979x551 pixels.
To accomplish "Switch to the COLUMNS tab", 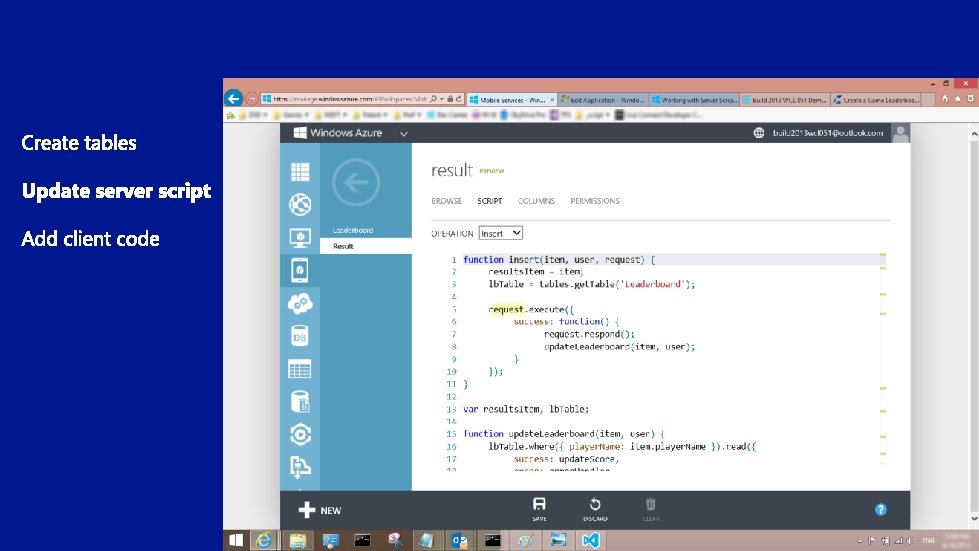I will (x=536, y=201).
